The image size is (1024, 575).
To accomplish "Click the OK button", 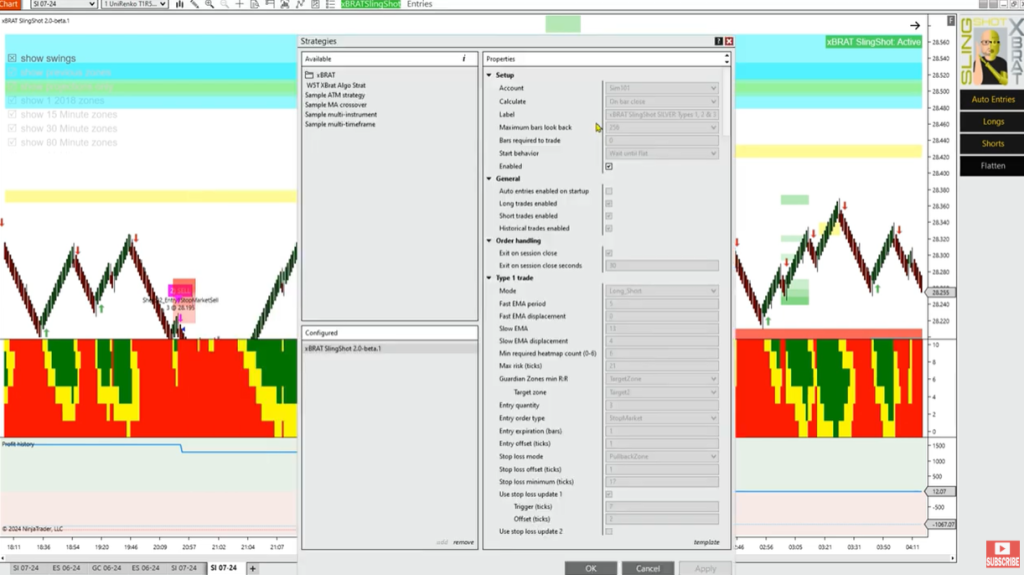I will 590,568.
